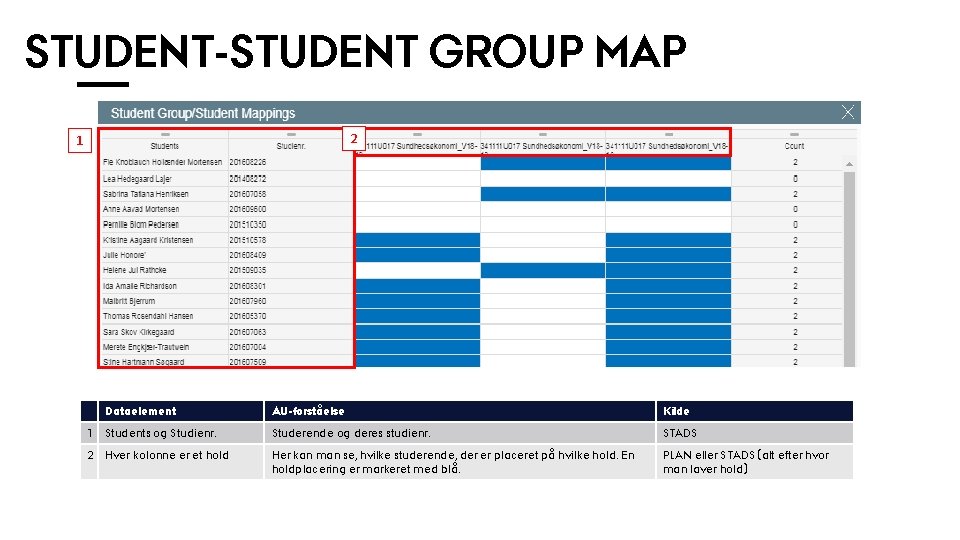Click student number 201607058
The height and width of the screenshot is (540, 960).
tap(247, 194)
